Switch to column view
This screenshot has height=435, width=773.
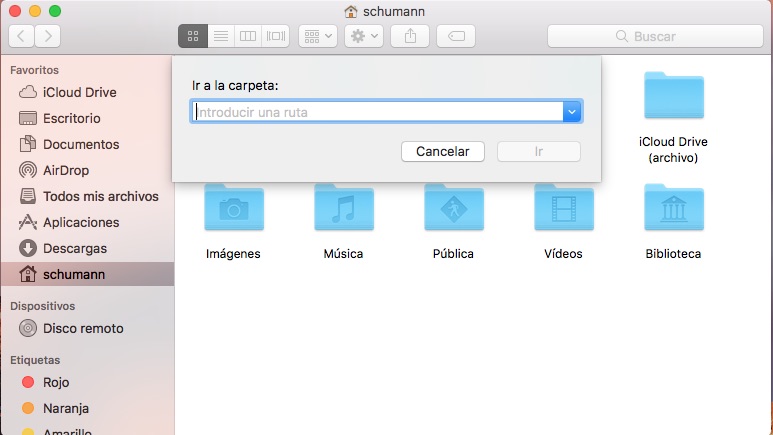[x=248, y=36]
